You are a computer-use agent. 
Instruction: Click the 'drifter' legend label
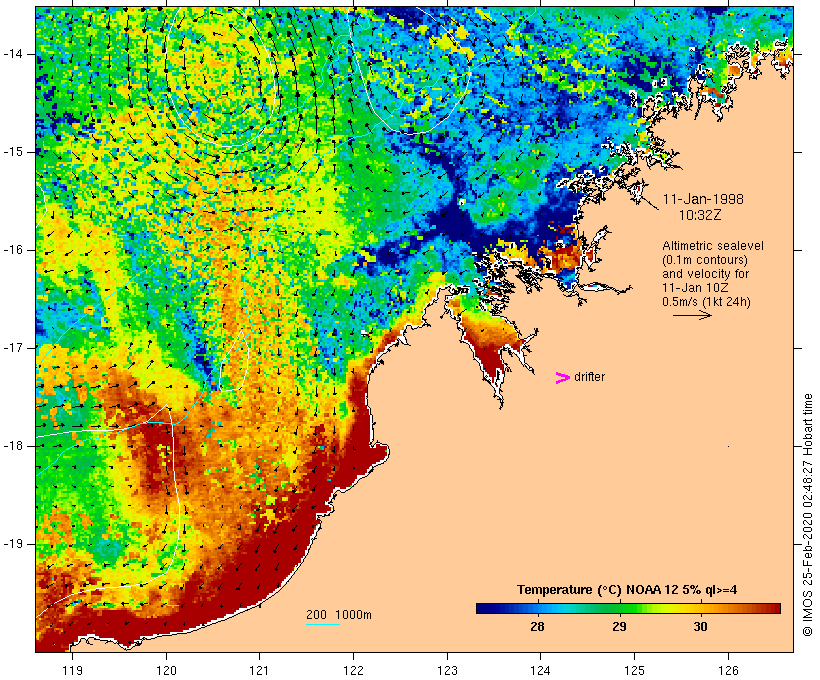589,377
